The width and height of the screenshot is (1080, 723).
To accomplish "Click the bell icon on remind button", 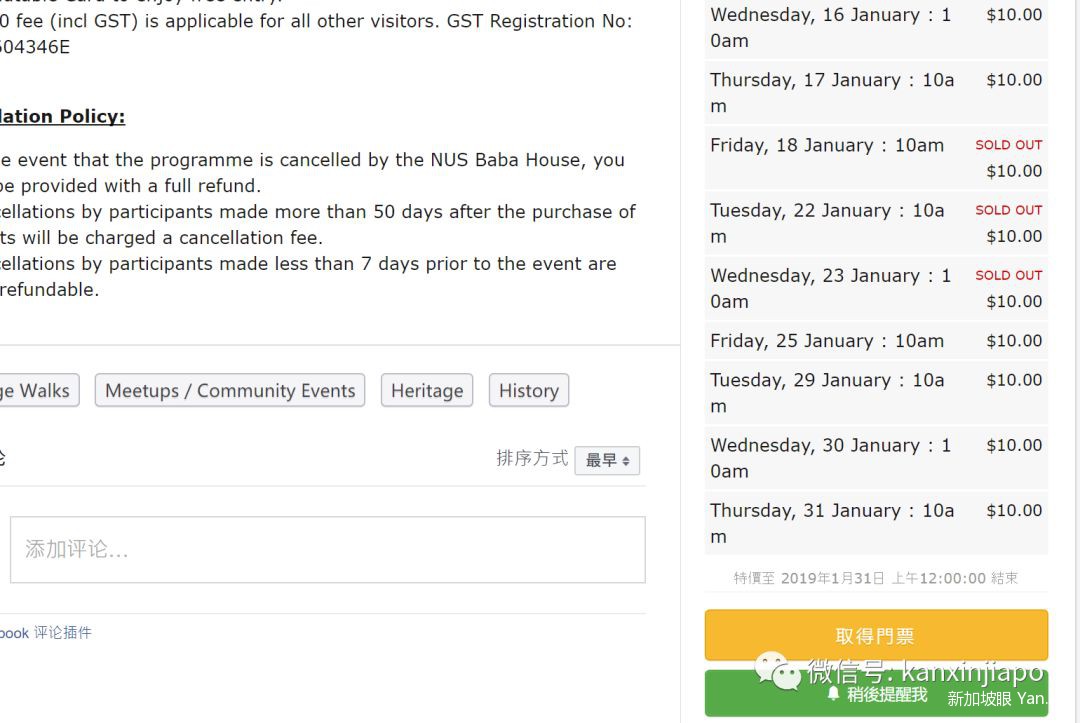I will pyautogui.click(x=833, y=693).
